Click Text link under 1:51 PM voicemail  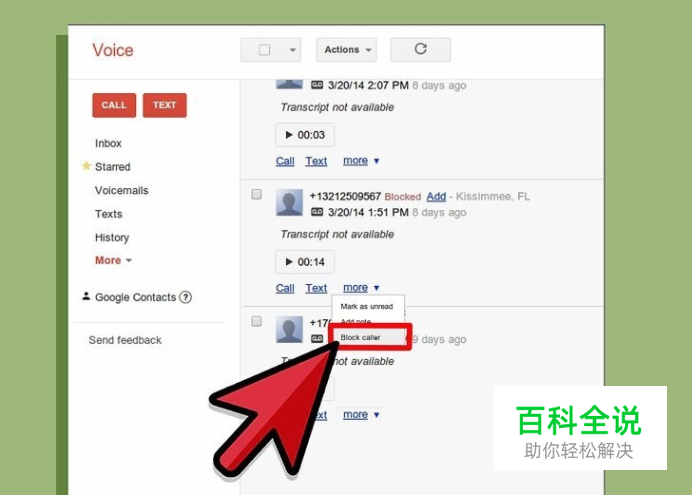(316, 288)
